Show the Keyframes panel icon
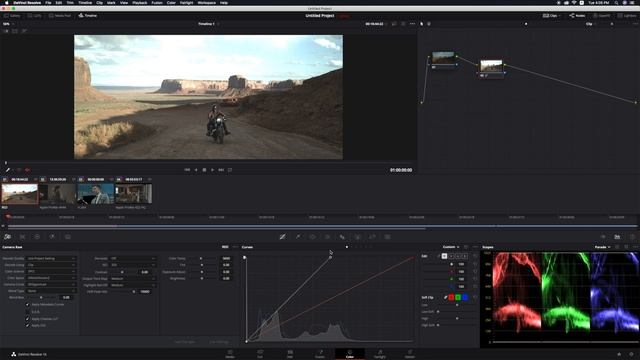 click(603, 237)
